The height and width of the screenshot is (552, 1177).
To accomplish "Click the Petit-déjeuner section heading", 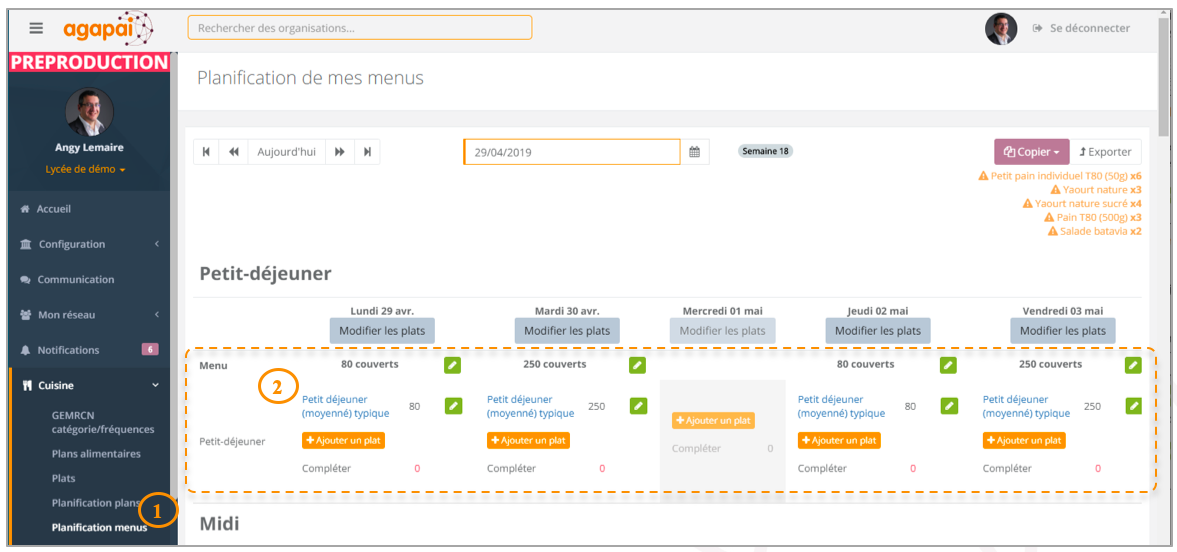I will pyautogui.click(x=265, y=274).
